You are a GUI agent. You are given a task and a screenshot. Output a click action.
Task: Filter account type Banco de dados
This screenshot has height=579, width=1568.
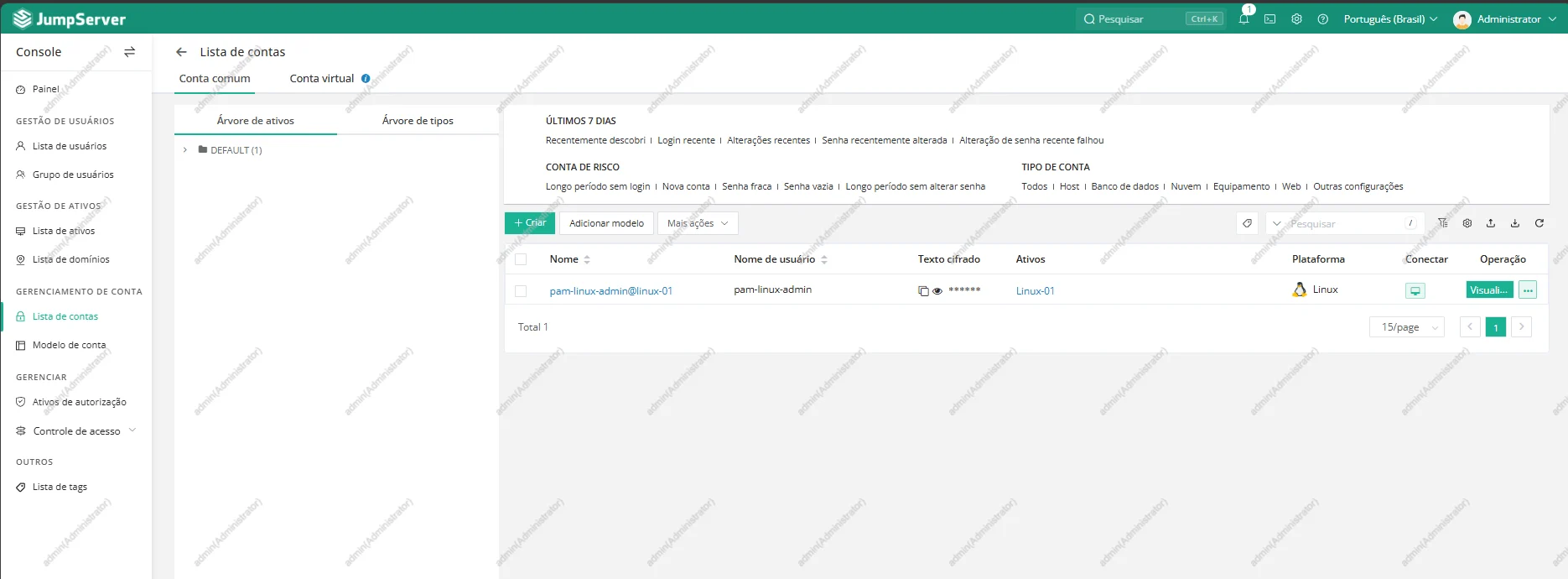(1124, 186)
